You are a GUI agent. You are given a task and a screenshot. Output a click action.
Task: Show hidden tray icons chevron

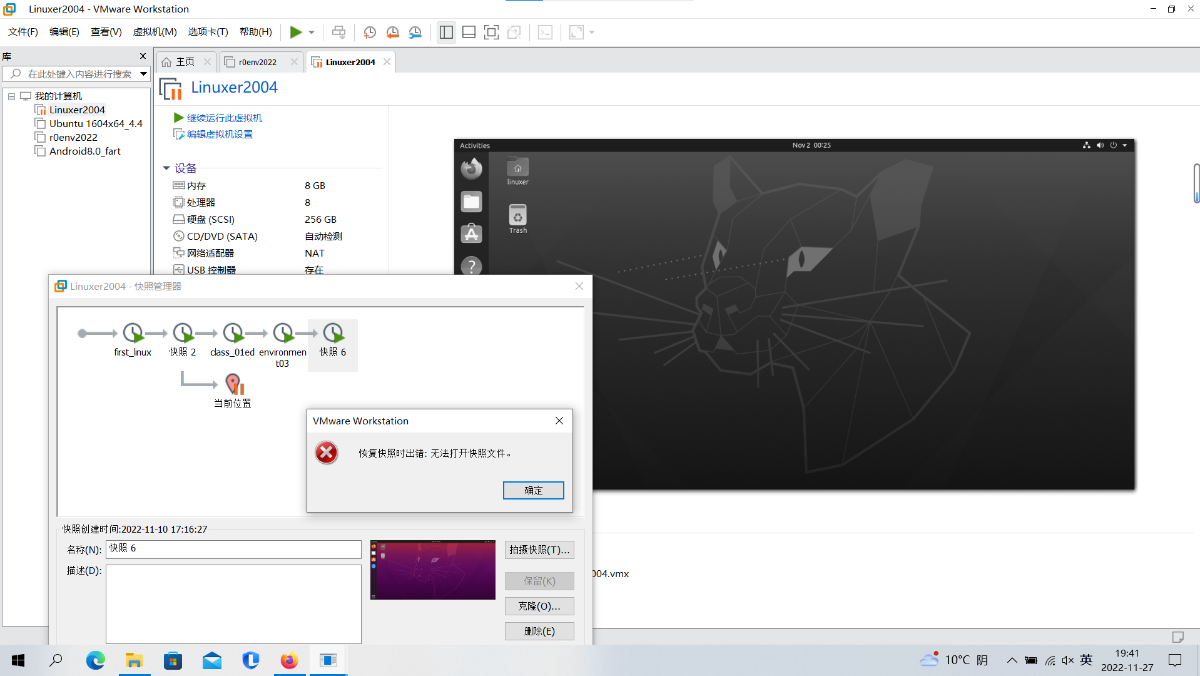(x=1012, y=660)
